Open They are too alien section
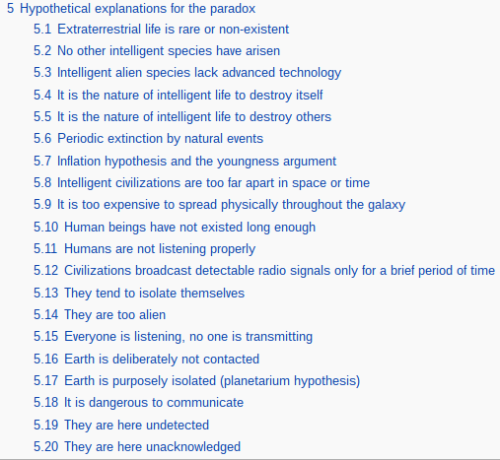Image resolution: width=500 pixels, height=460 pixels. point(100,315)
